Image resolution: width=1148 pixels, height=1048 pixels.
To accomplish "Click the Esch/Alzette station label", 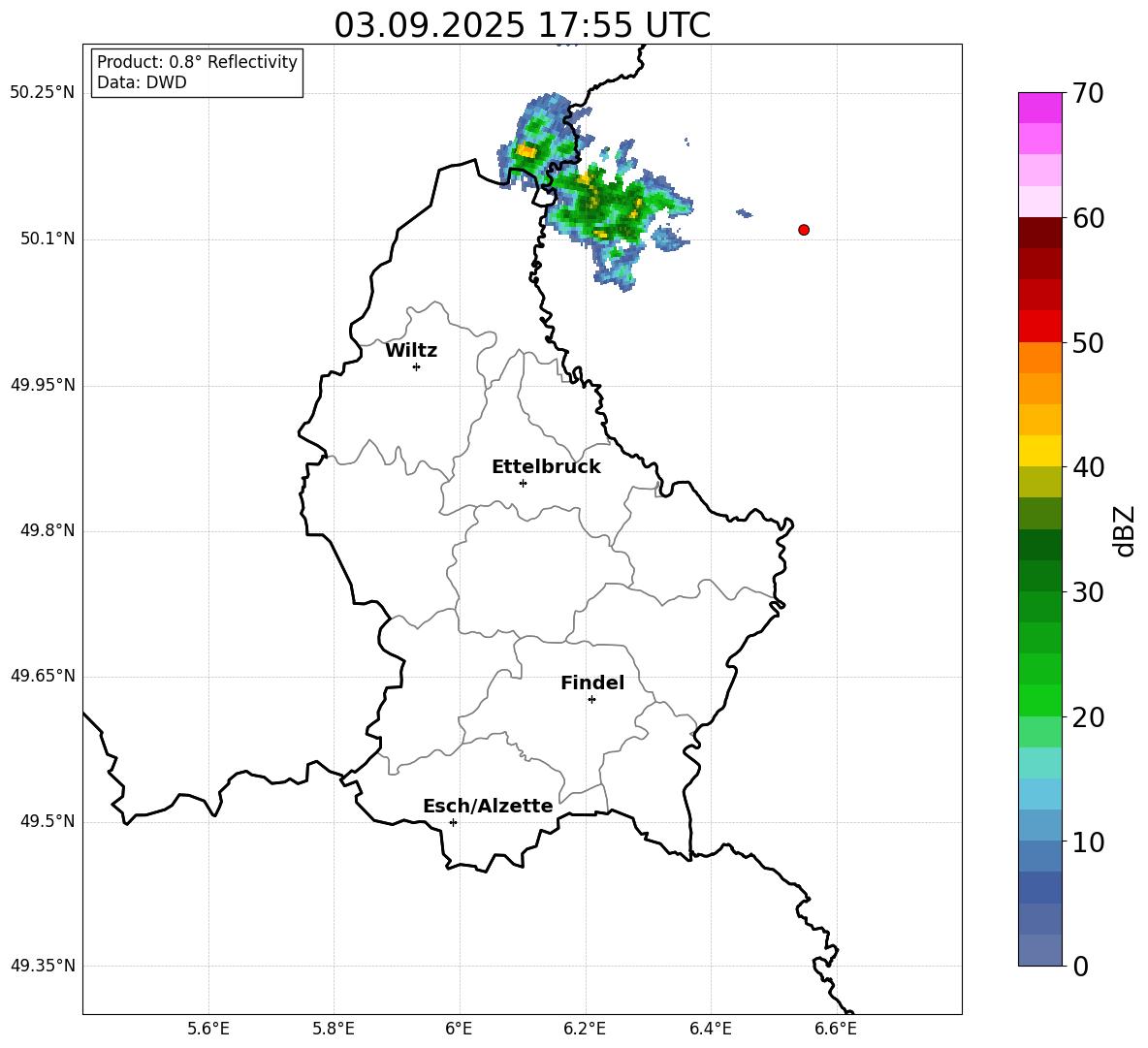I will click(x=488, y=806).
